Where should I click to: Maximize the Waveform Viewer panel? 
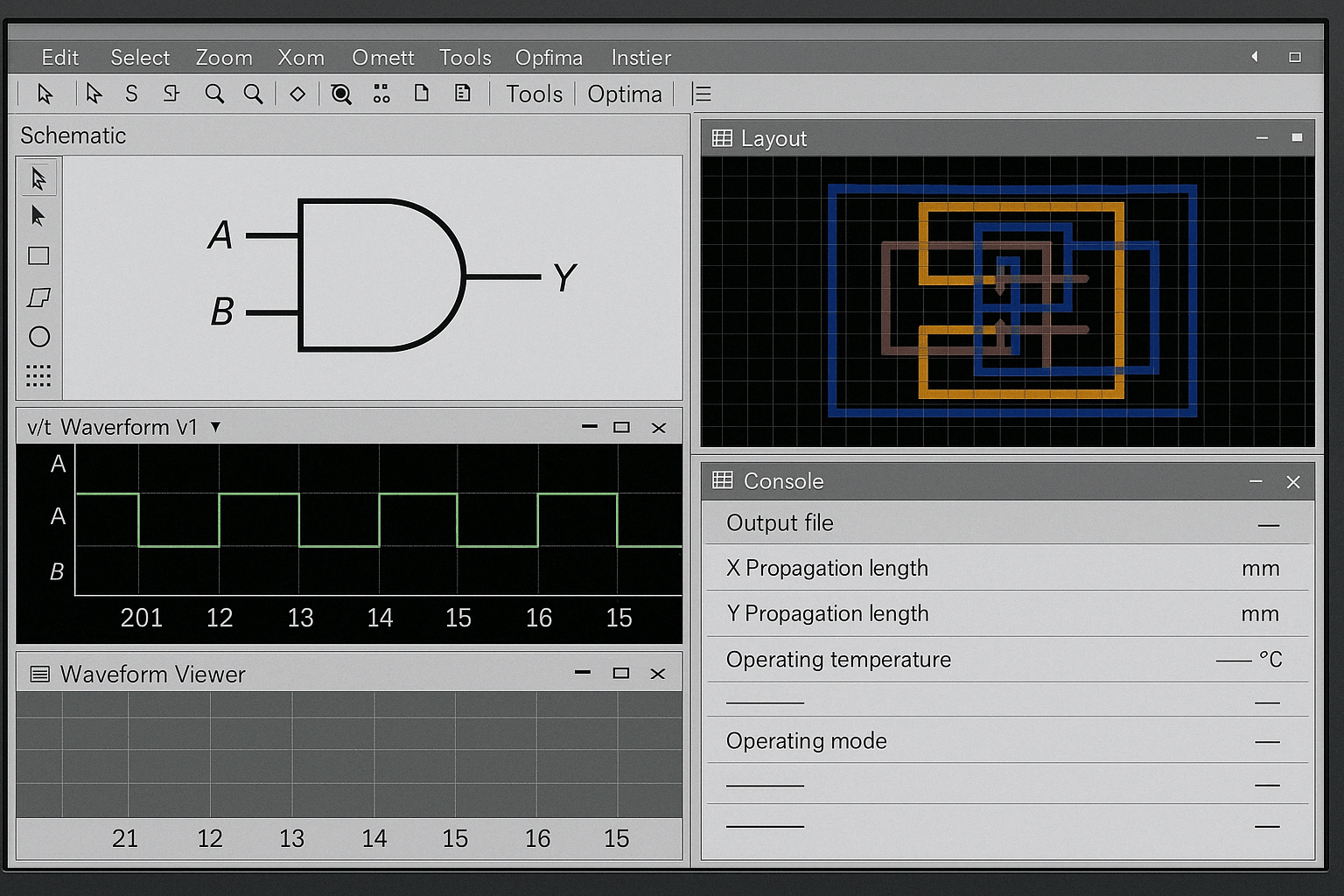621,673
